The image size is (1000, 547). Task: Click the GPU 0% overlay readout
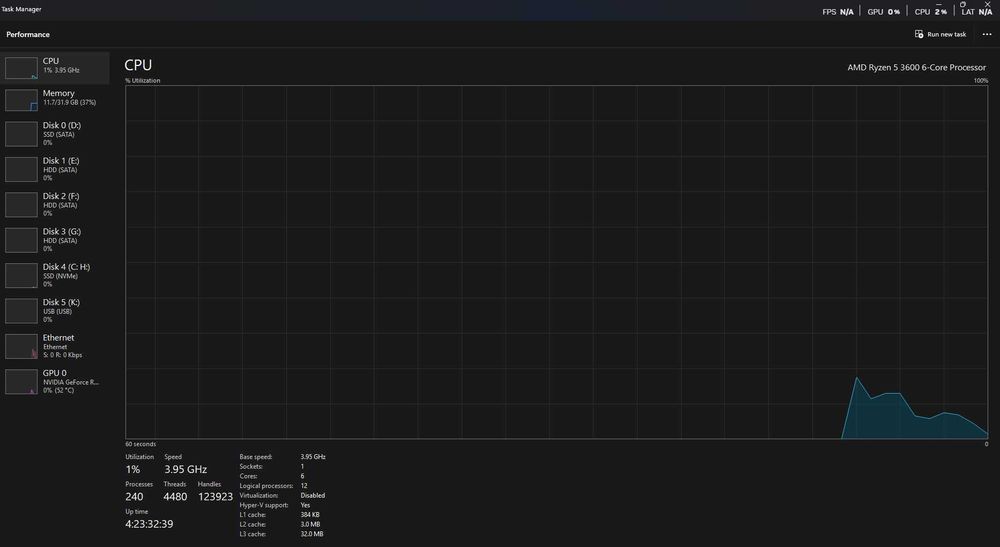click(x=884, y=11)
